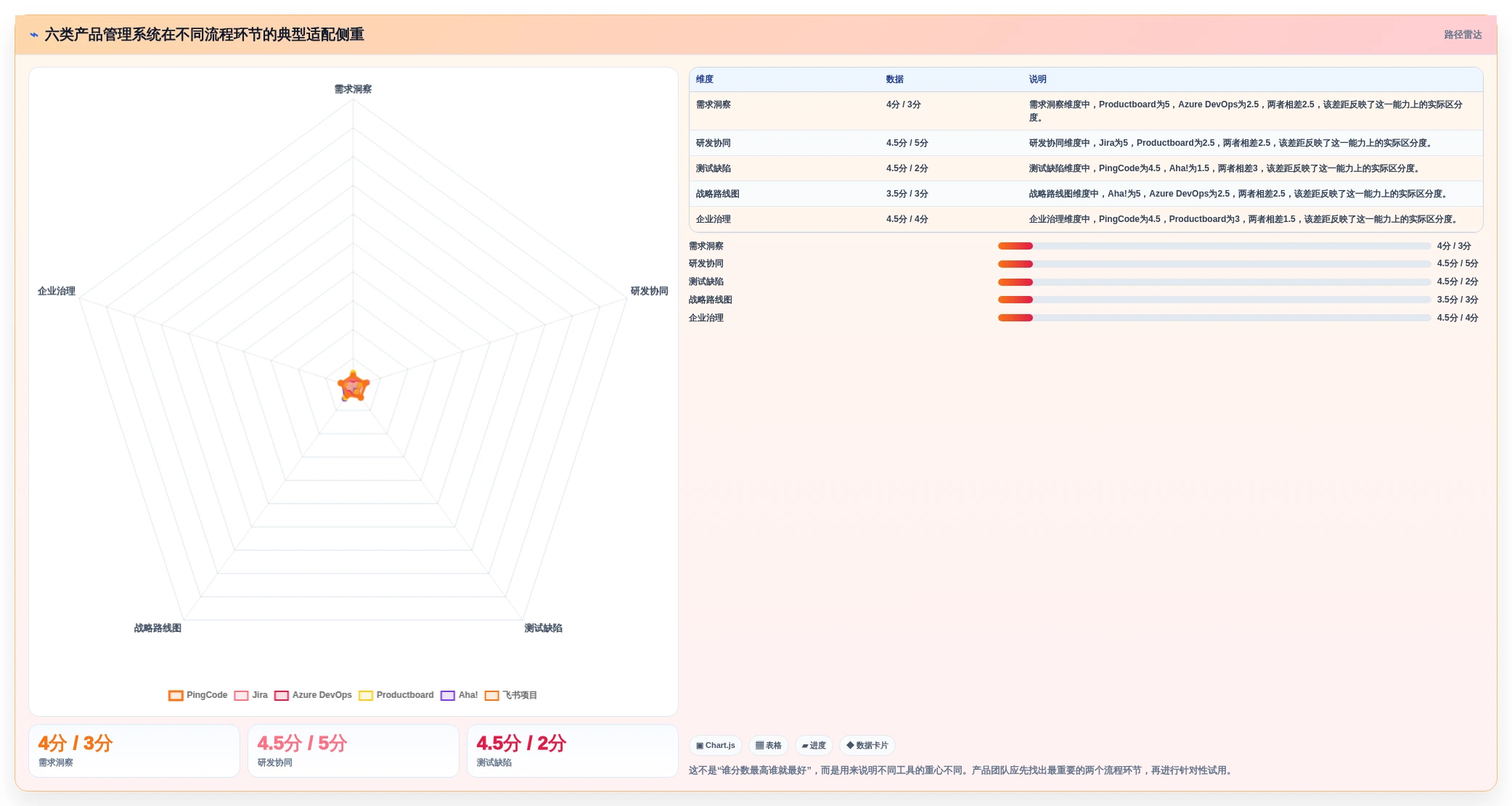
Task: Toggle the Jira legend swatch
Action: click(241, 696)
